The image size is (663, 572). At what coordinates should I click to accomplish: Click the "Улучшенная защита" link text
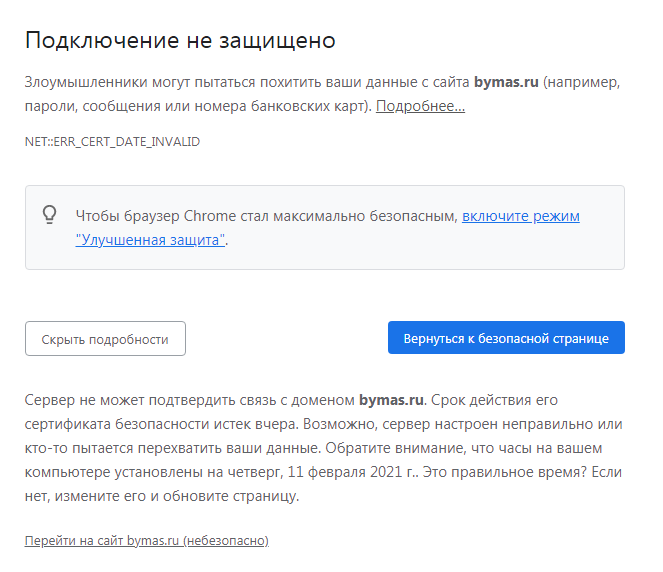pos(150,240)
